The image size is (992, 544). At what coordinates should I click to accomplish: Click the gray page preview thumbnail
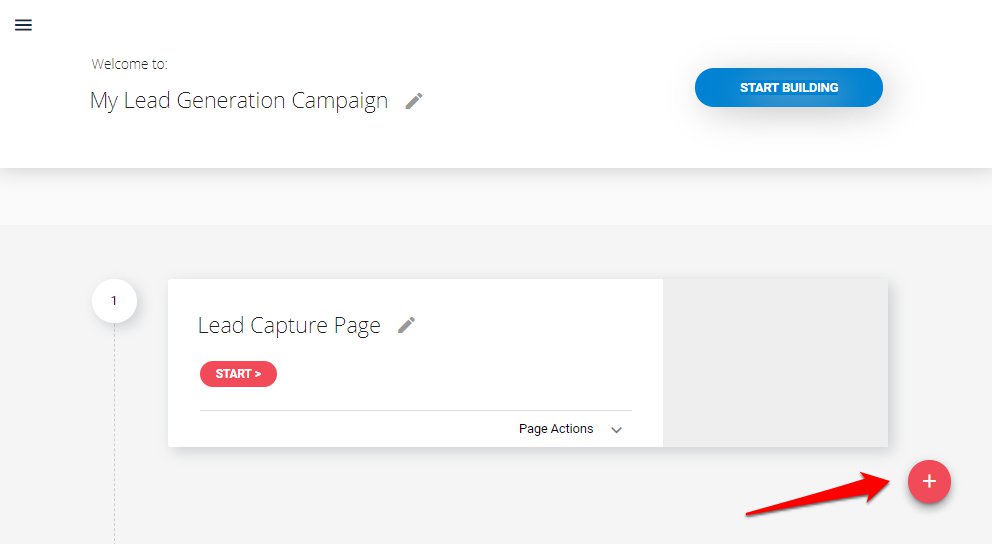pyautogui.click(x=775, y=362)
